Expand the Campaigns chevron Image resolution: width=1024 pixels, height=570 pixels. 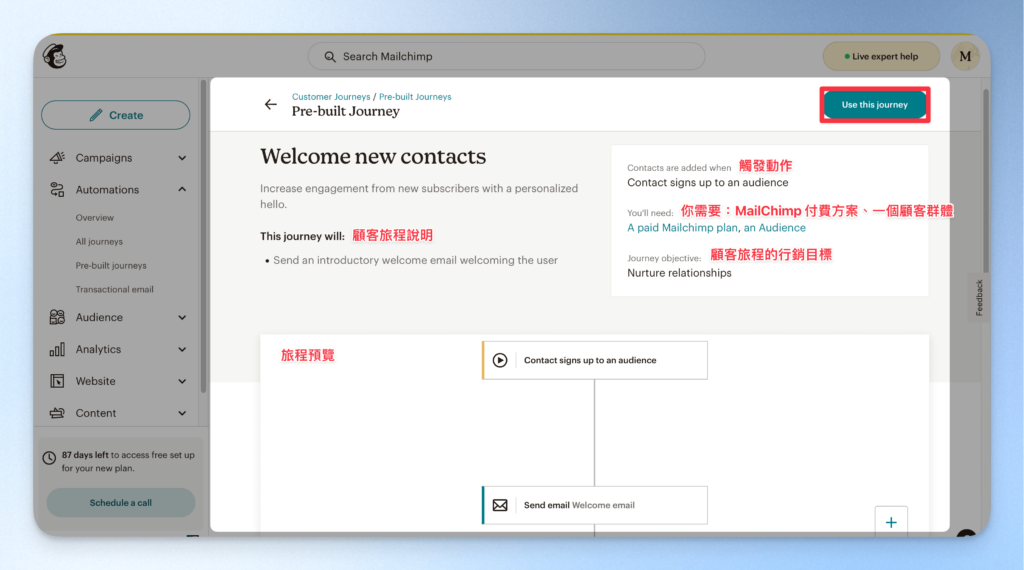point(182,158)
